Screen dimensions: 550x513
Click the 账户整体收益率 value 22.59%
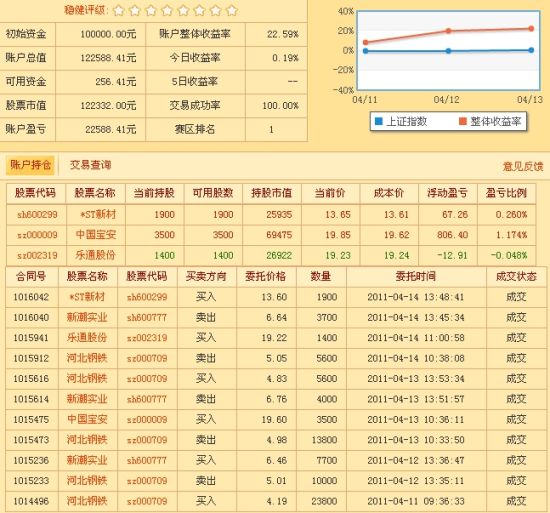coord(283,34)
